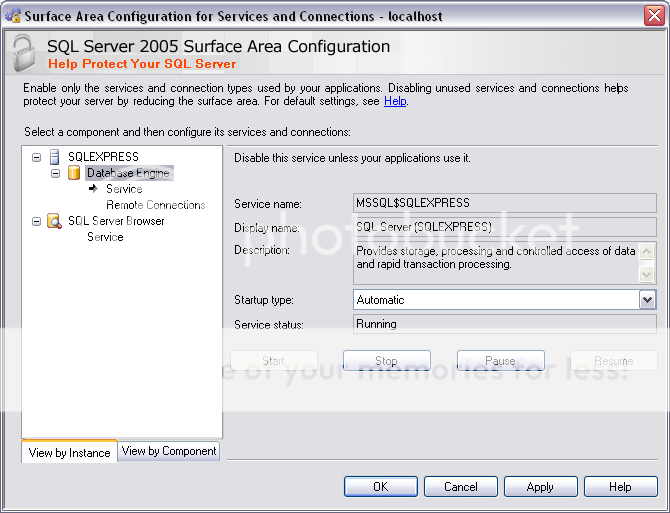Click the Resume service button
The height and width of the screenshot is (513, 670).
[614, 361]
